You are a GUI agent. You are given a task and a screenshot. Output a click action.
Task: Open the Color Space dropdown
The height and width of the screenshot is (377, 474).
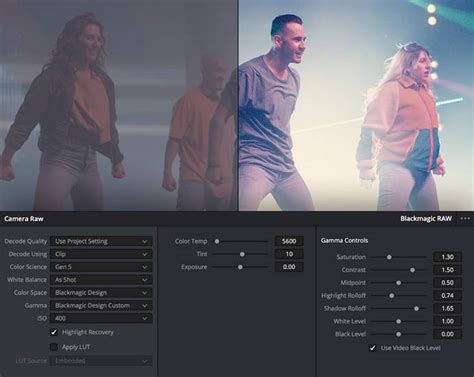101,293
